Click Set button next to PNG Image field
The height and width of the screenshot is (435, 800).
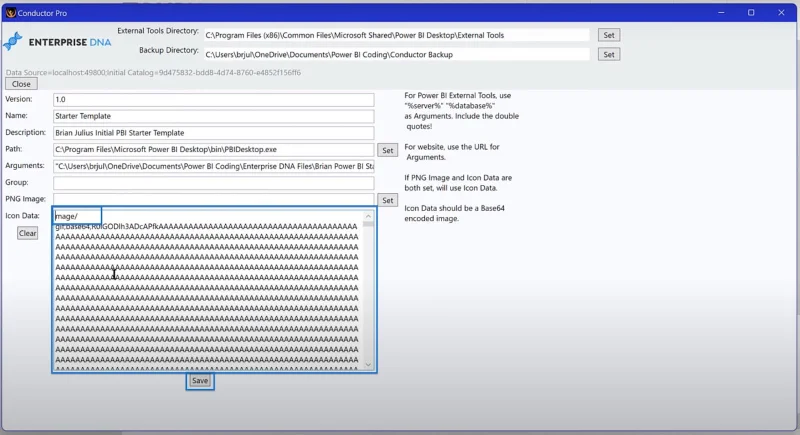pyautogui.click(x=387, y=200)
